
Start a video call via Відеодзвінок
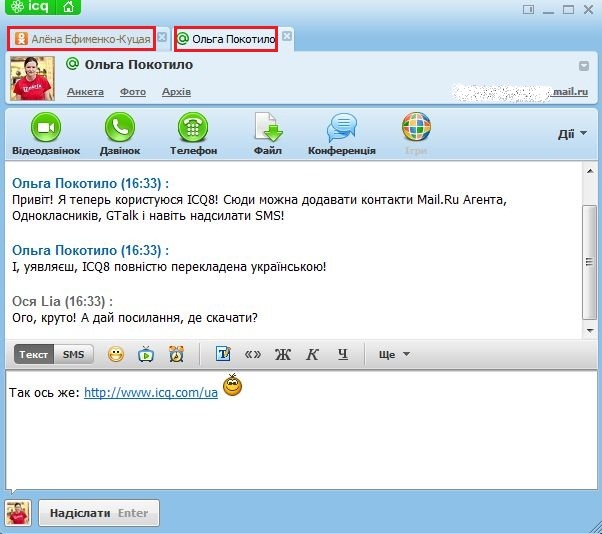(x=46, y=128)
